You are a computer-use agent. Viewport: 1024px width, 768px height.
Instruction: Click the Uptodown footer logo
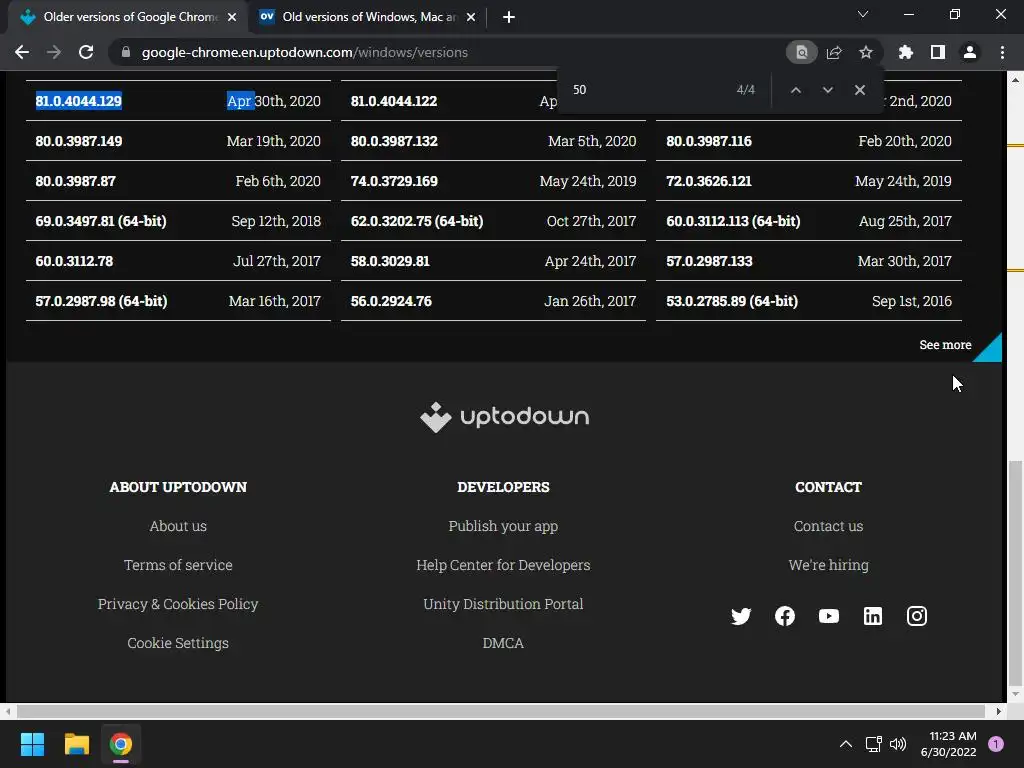point(504,417)
